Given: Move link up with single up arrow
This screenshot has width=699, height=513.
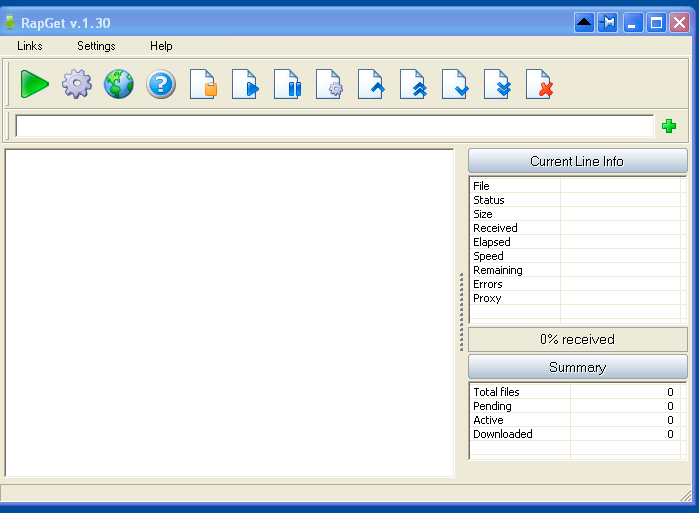Looking at the screenshot, I should pos(371,84).
